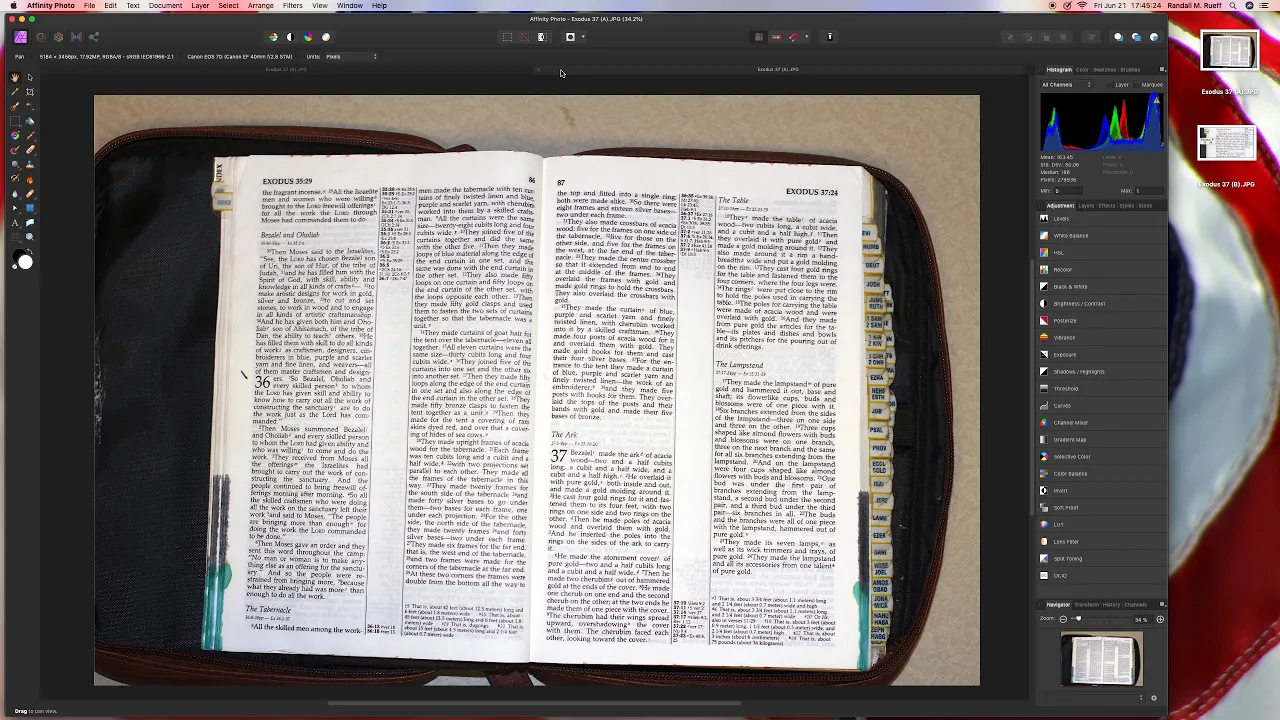Viewport: 1280px width, 720px height.
Task: Open the Channels panel tab
Action: point(1136,605)
